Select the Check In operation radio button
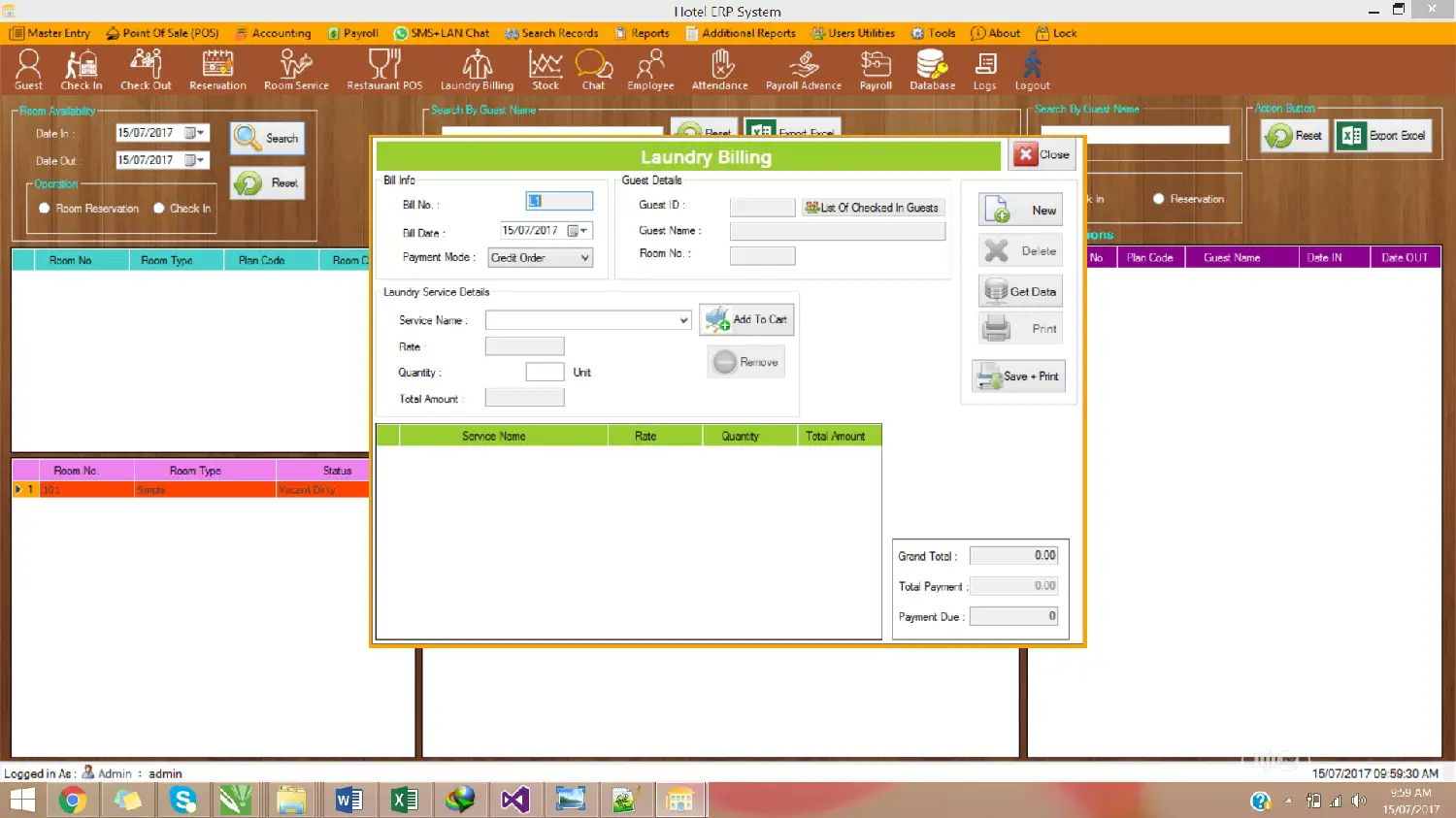Screen dimensions: 1456x818 pyautogui.click(x=158, y=208)
